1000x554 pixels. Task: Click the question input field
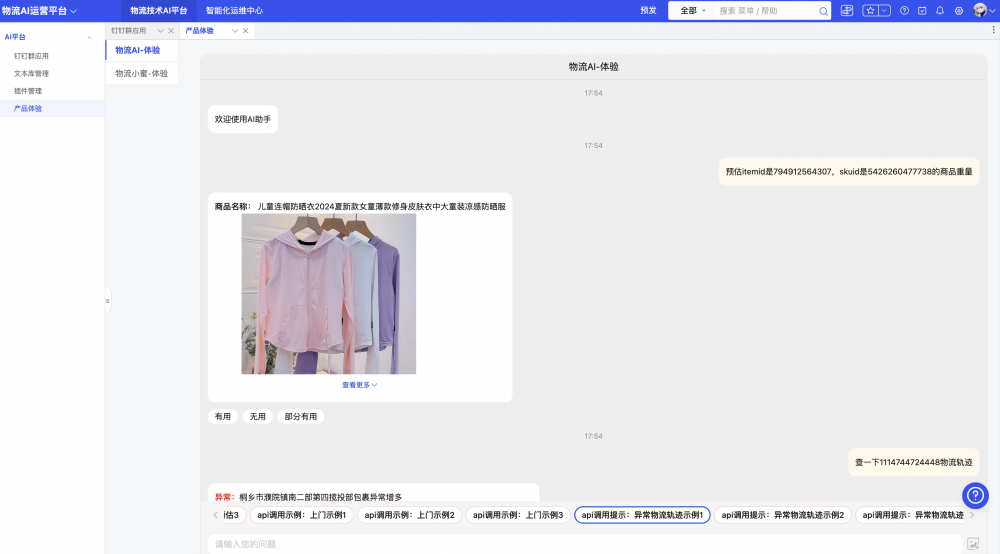pyautogui.click(x=580, y=544)
